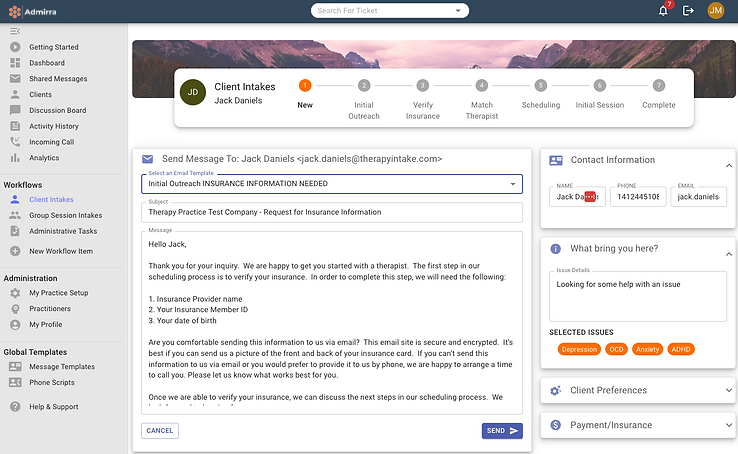This screenshot has height=454, width=738.
Task: Click the SEND button
Action: click(502, 430)
